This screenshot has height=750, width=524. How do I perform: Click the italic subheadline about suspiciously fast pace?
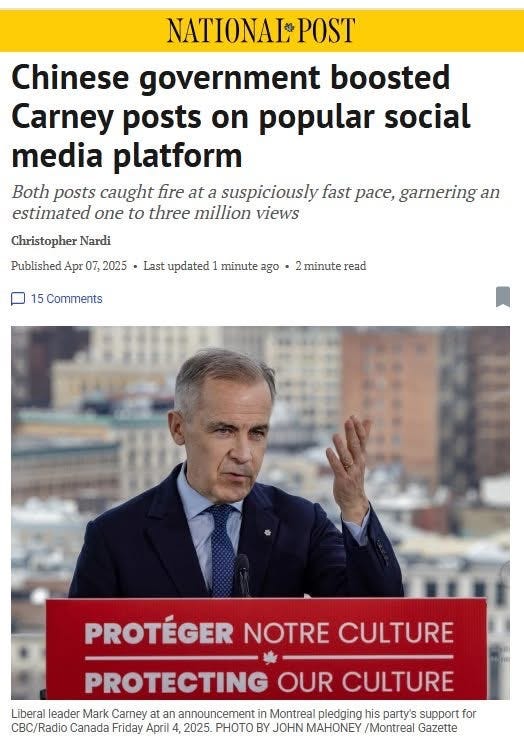[255, 202]
